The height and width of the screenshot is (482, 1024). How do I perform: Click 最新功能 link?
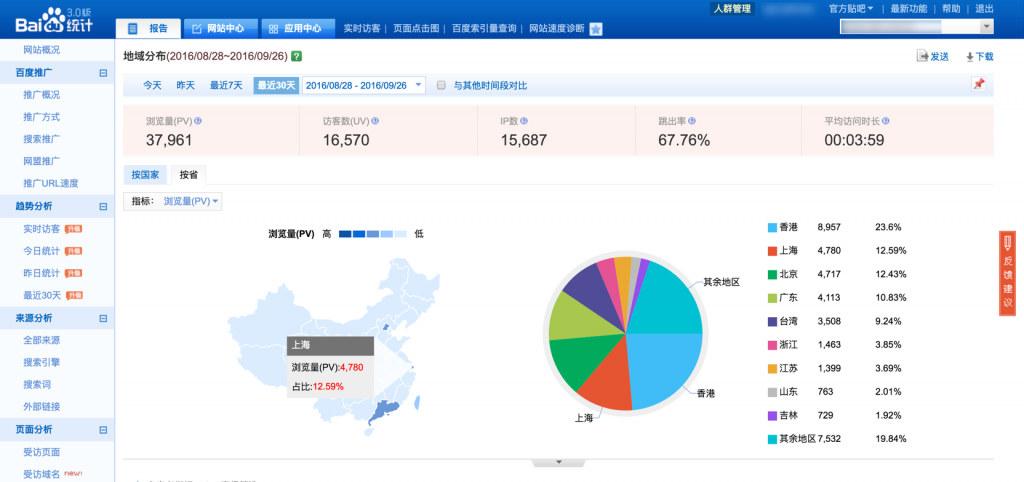tap(908, 8)
